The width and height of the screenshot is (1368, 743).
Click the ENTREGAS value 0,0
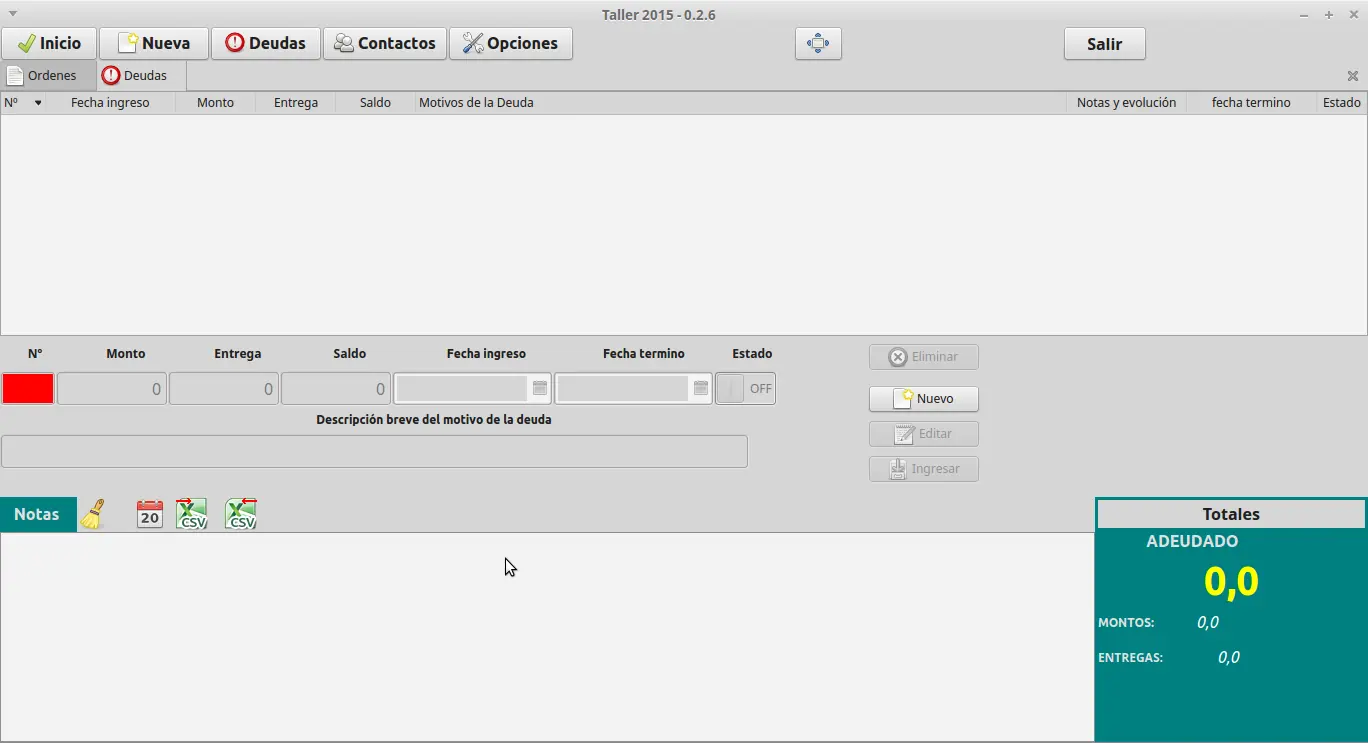[x=1229, y=657]
